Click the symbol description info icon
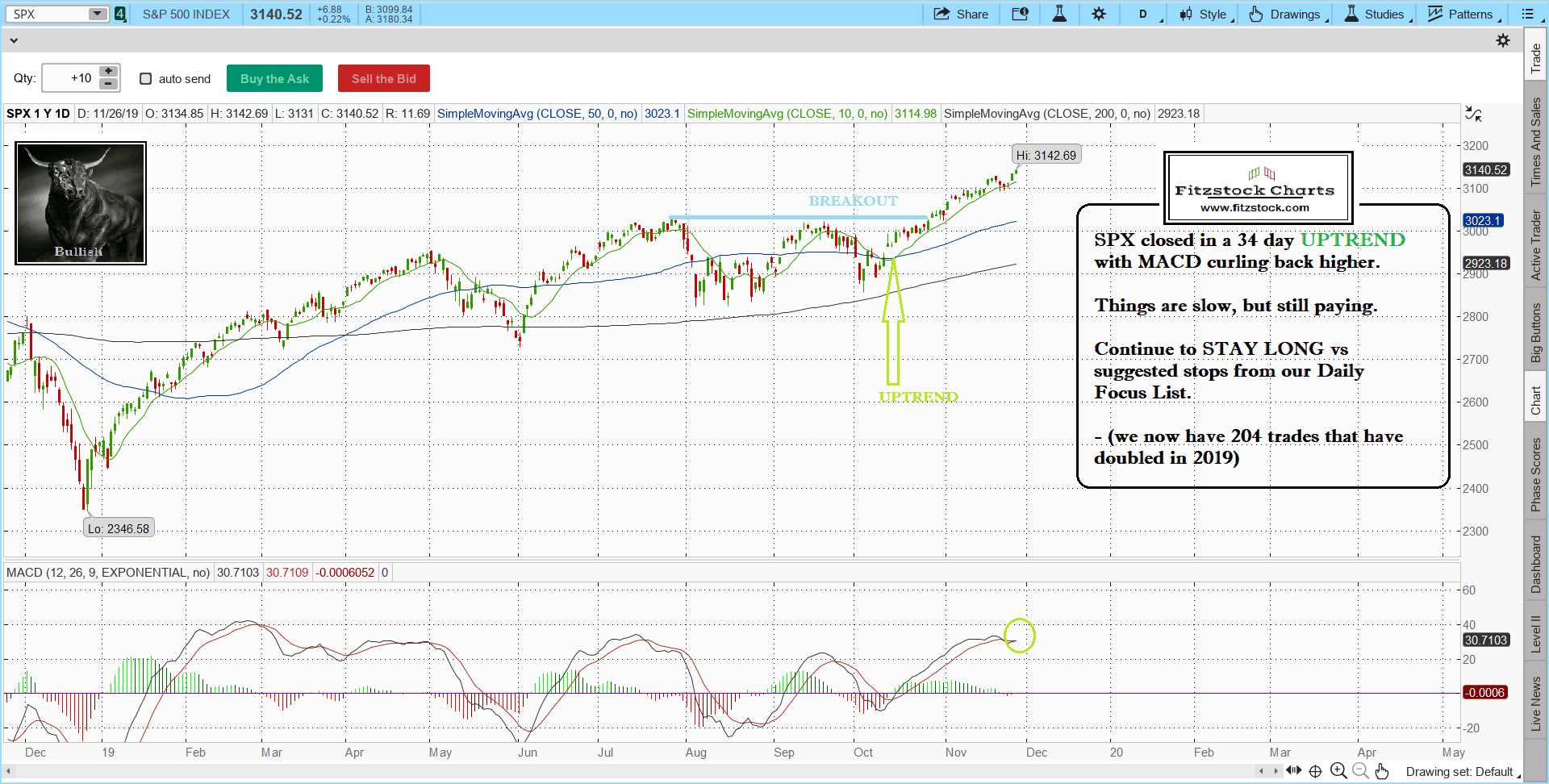 1020,14
